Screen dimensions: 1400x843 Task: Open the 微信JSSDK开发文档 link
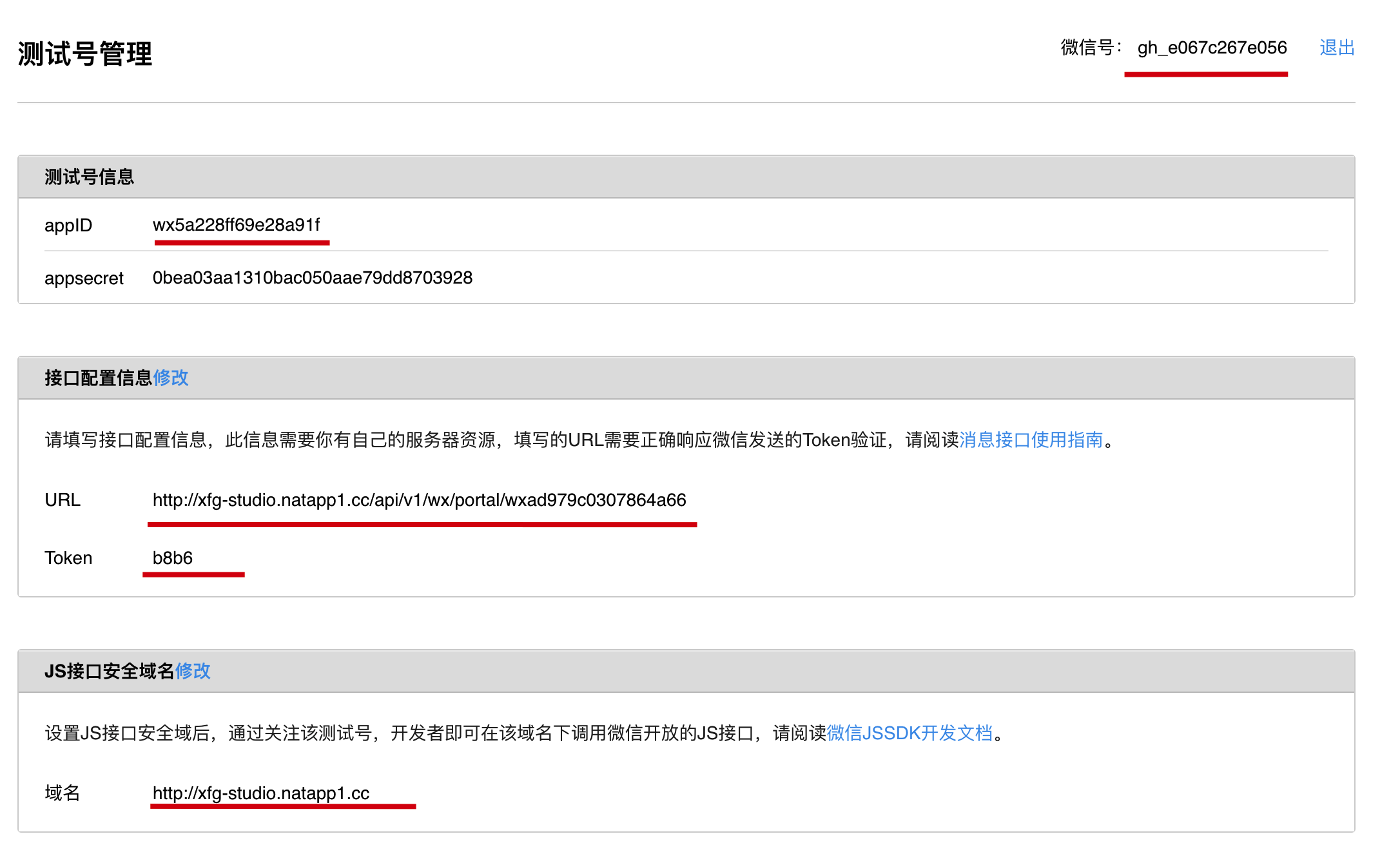(x=909, y=733)
